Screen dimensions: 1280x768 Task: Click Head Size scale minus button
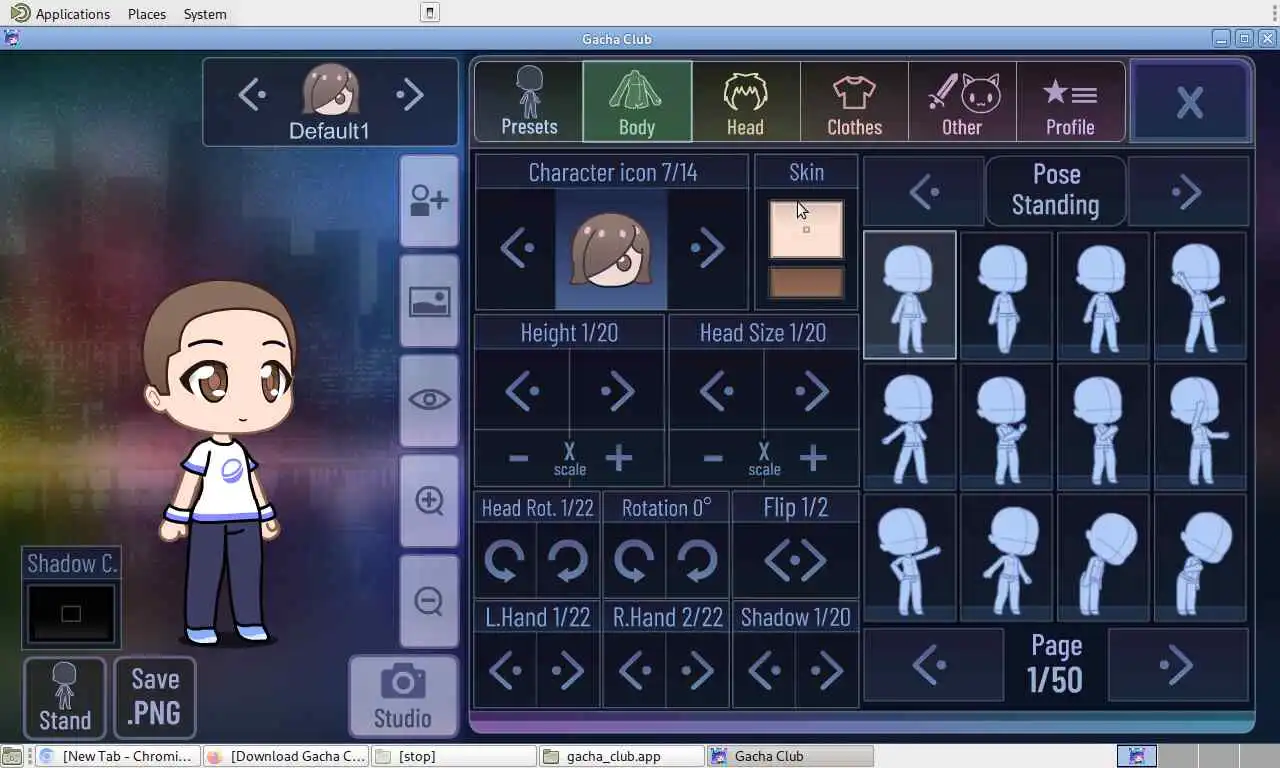(x=713, y=459)
